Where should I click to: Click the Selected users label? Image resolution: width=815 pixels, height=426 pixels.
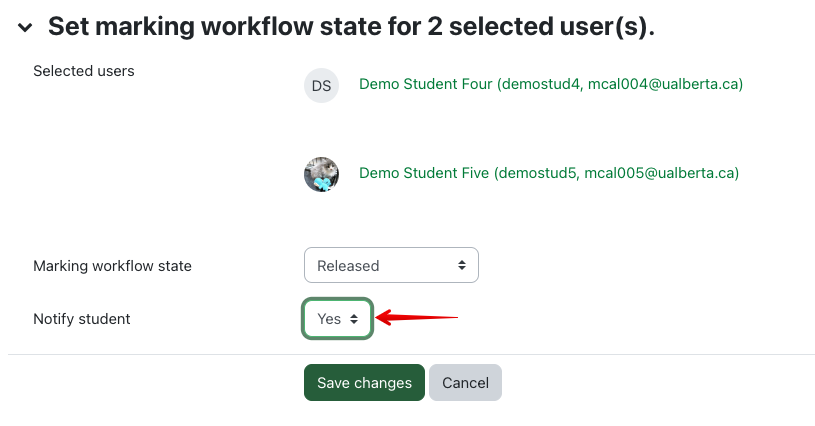84,71
